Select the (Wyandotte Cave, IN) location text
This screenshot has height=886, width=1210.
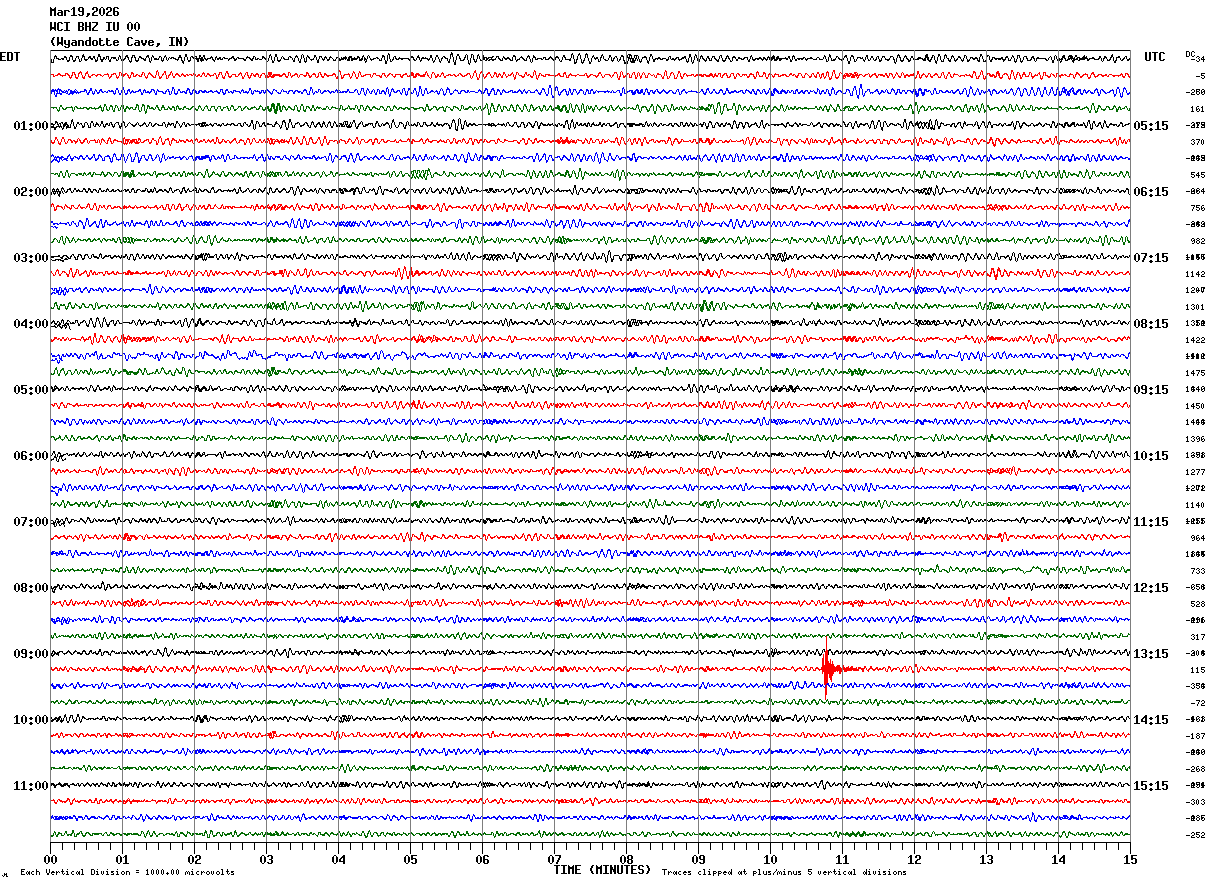(x=119, y=42)
